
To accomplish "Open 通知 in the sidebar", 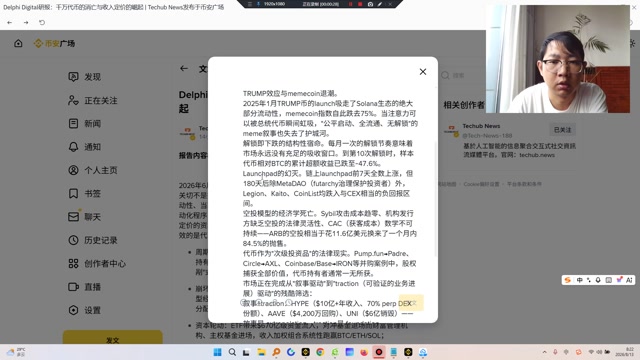I will [x=84, y=147].
